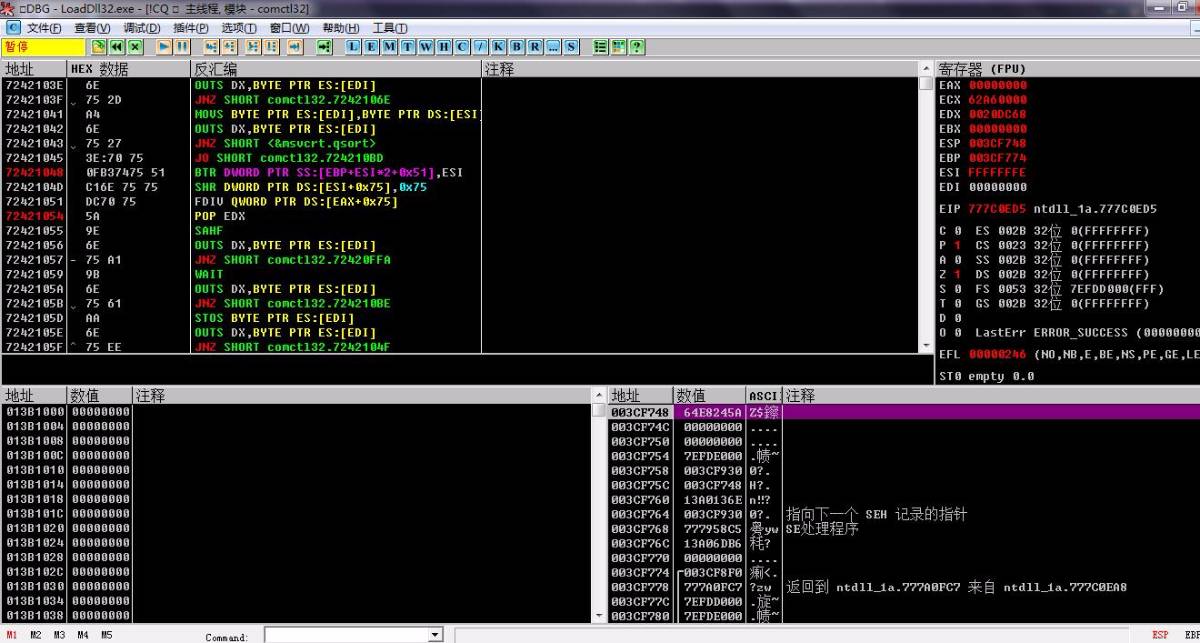The image size is (1200, 643).
Task: Click the application icon left of 文件(F) menu
Action: coord(12,28)
